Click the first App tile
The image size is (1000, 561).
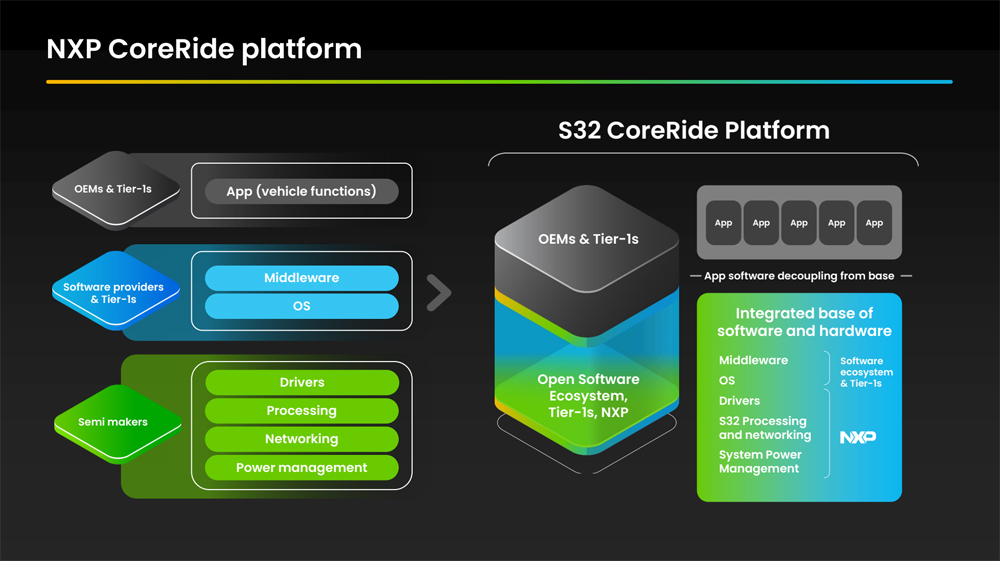click(x=723, y=223)
